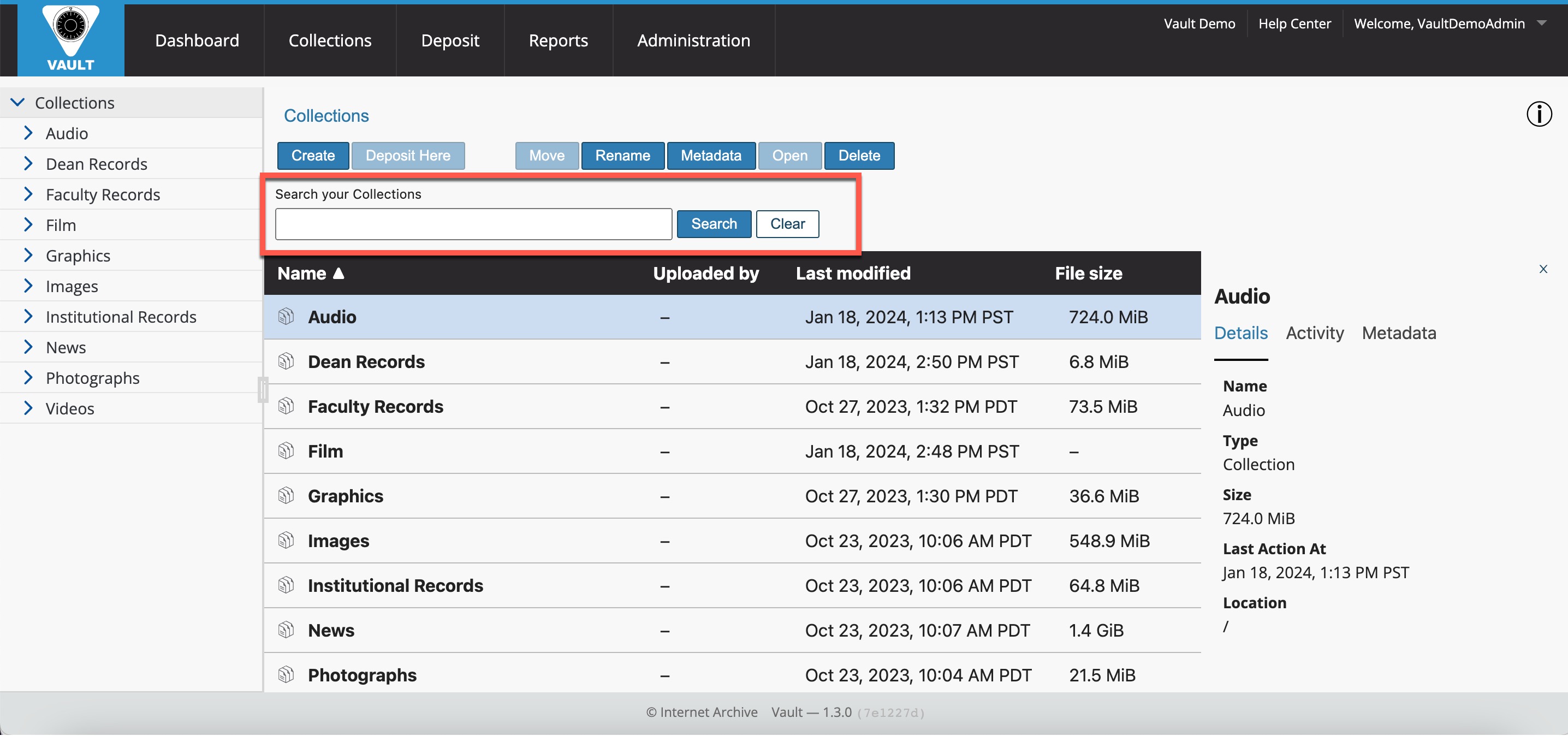Click the Dean Records collection row icon

(286, 361)
